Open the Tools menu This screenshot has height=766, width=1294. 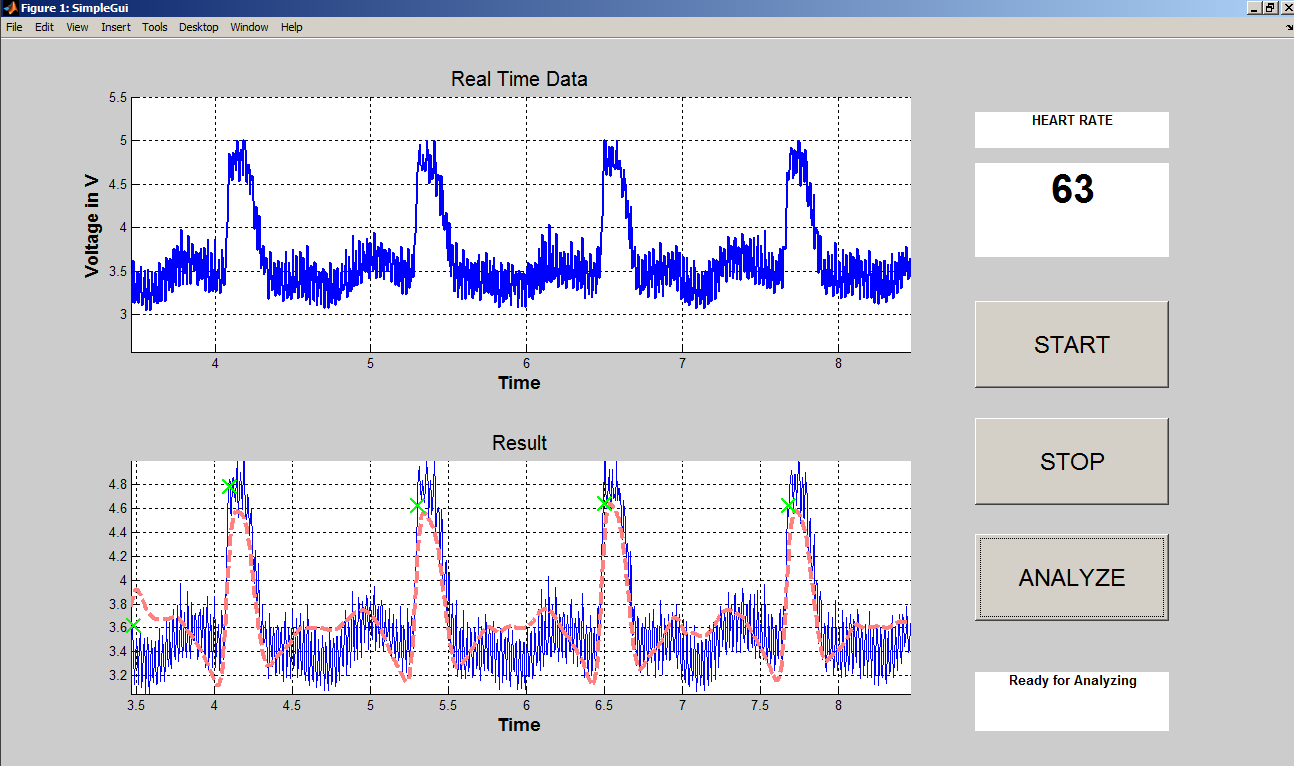(154, 27)
